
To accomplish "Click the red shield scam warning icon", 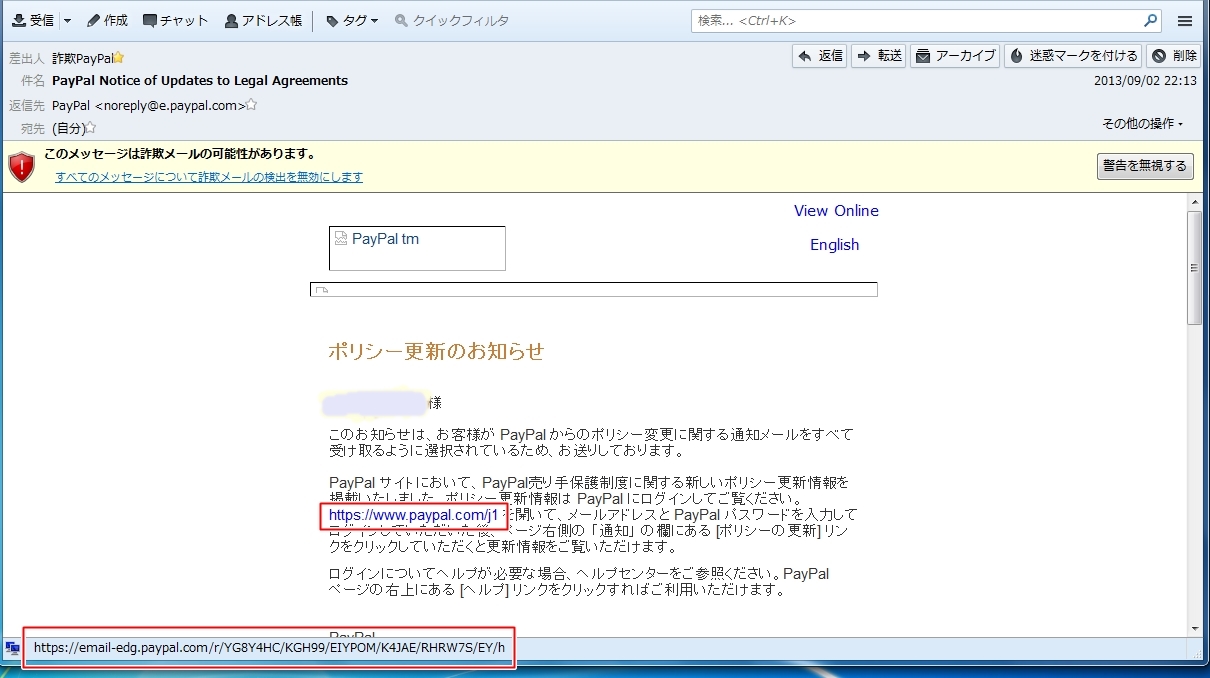I will [x=21, y=166].
